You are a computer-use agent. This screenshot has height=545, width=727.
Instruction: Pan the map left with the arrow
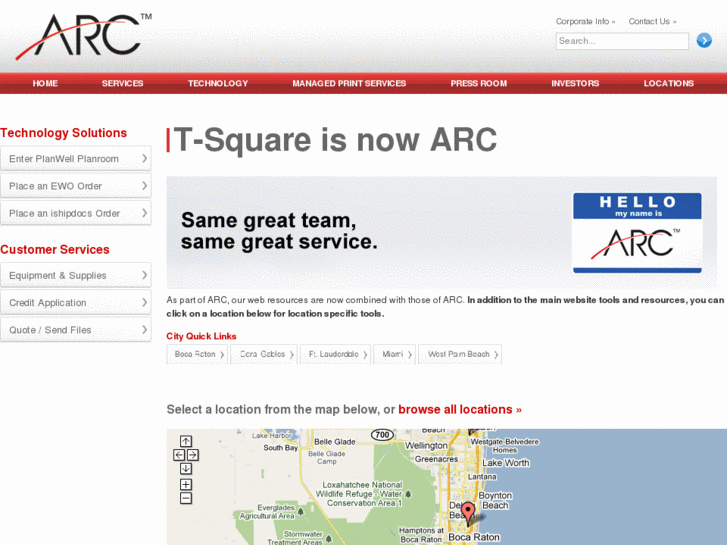179,455
